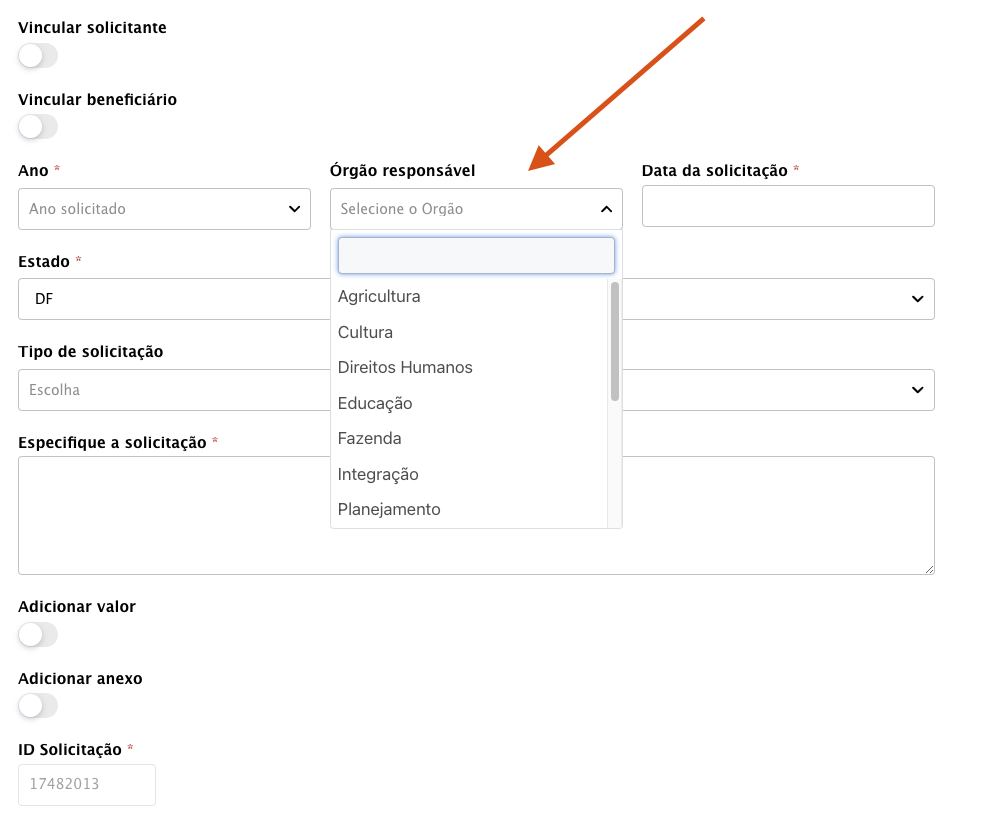Select Agricultura from the list
The width and height of the screenshot is (1008, 819).
[379, 297]
